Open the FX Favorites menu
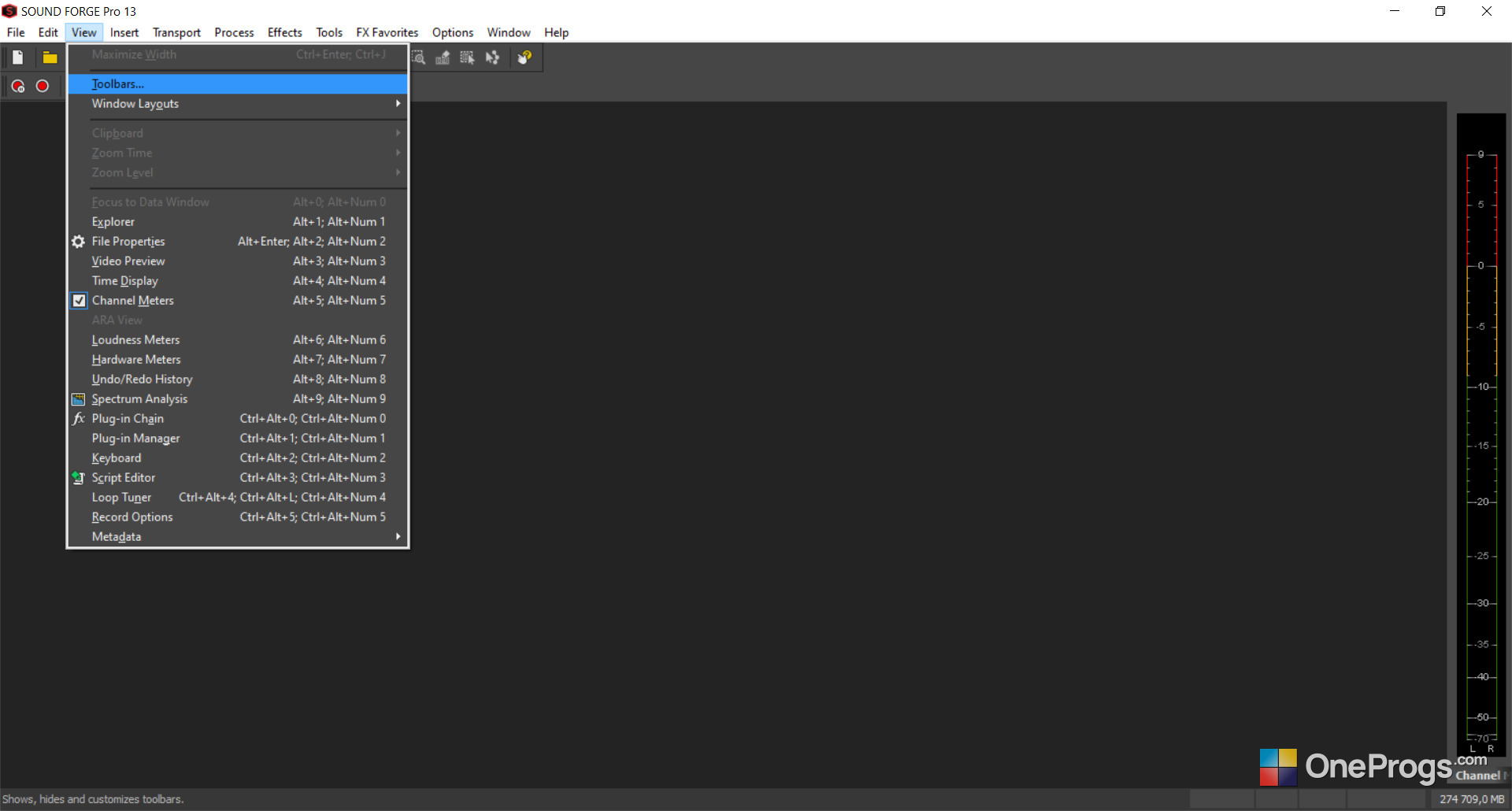 (x=387, y=32)
